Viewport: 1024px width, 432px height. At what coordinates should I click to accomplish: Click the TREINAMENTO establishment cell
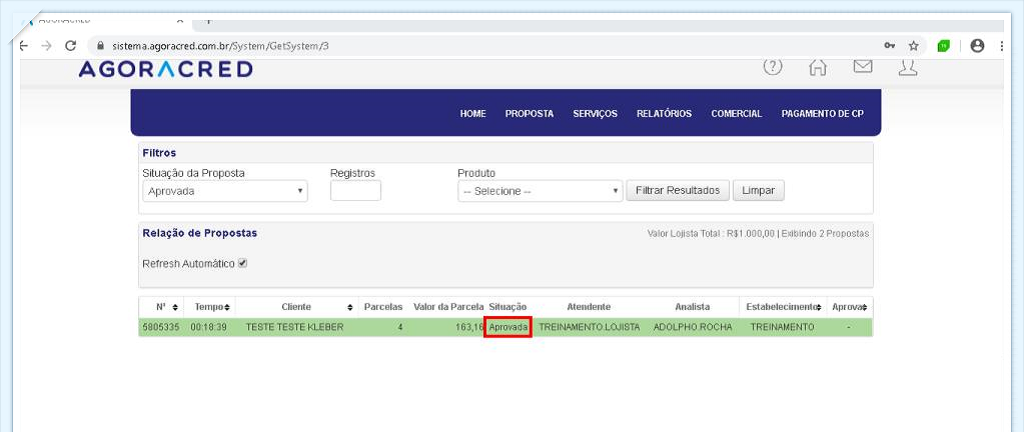tap(782, 327)
